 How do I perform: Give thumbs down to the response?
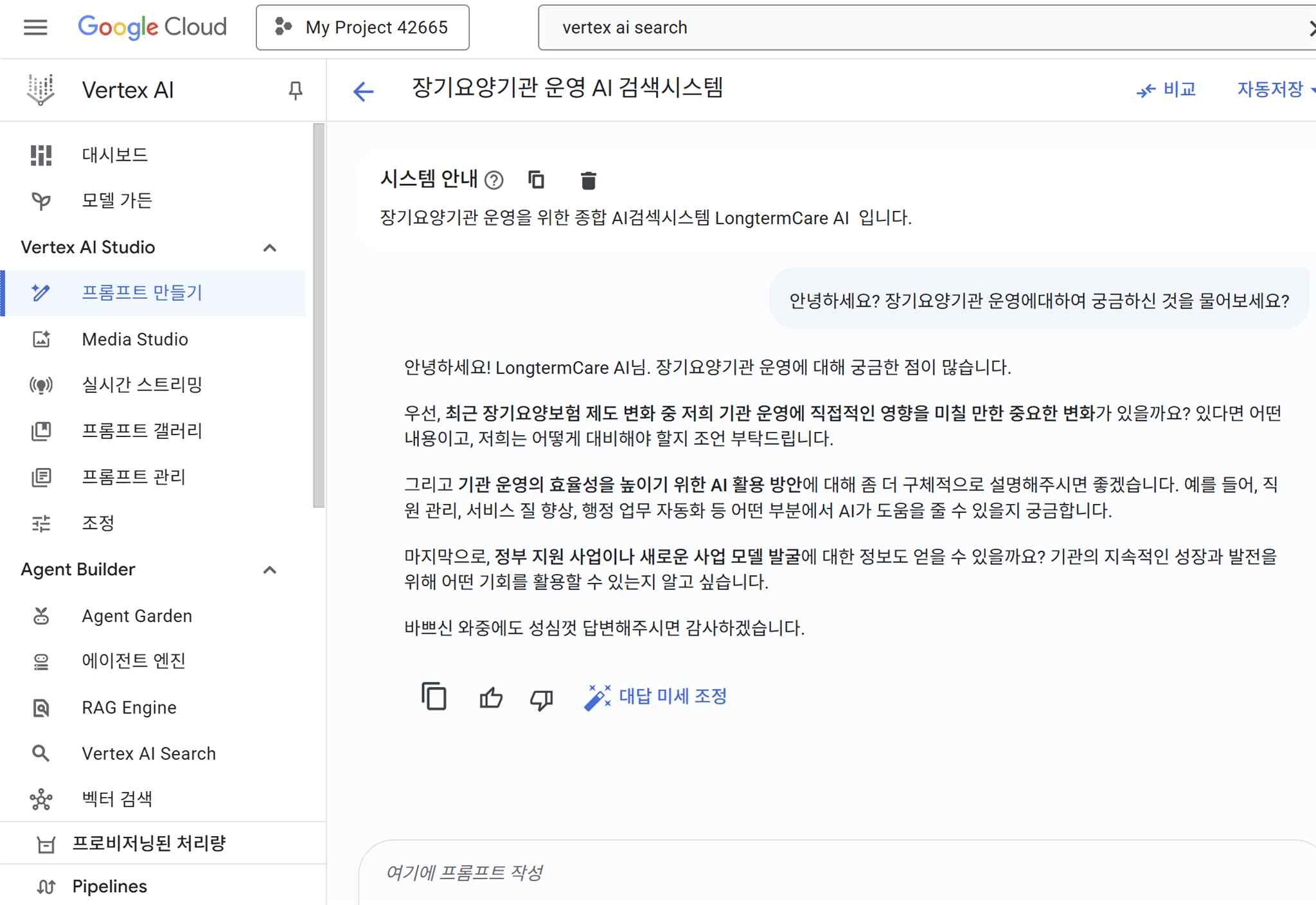tap(541, 699)
